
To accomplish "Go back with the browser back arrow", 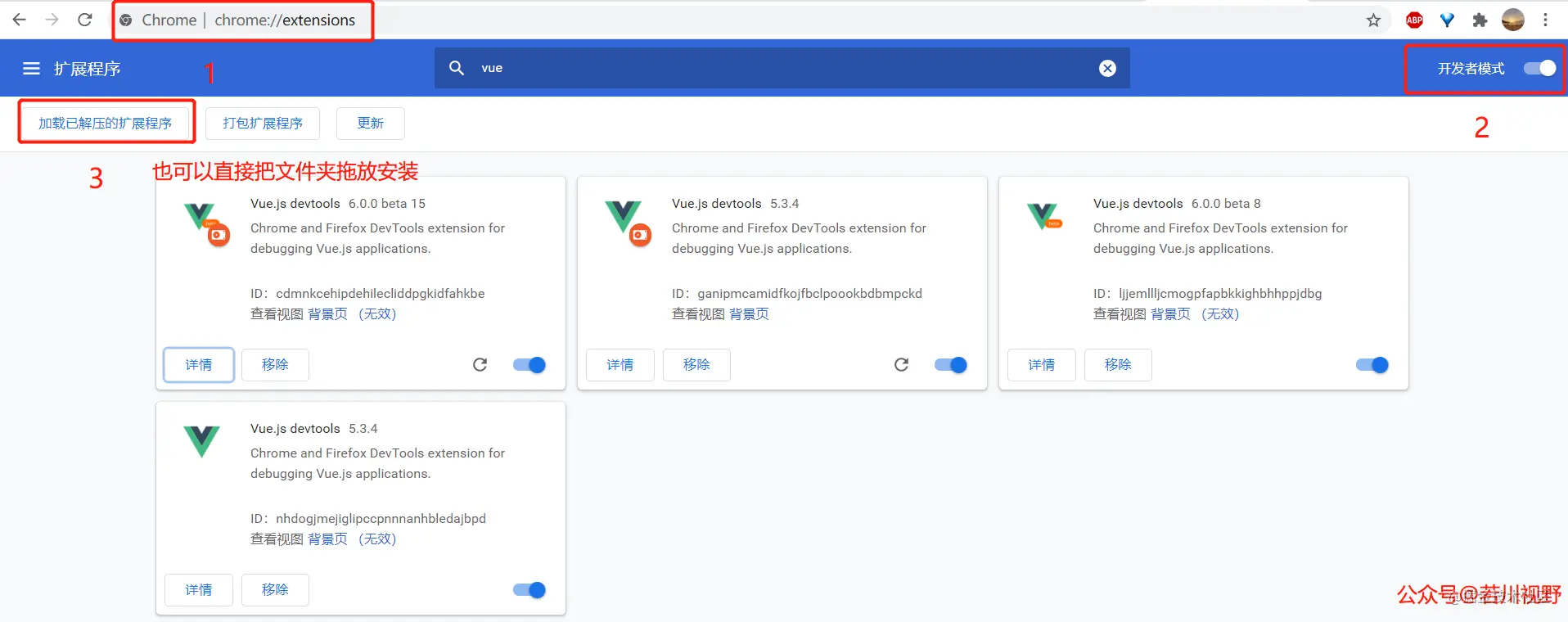I will [20, 20].
